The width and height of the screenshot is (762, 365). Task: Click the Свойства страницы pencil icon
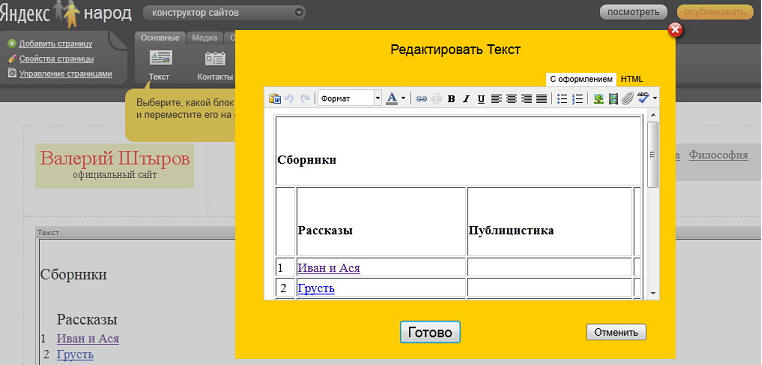(x=13, y=59)
